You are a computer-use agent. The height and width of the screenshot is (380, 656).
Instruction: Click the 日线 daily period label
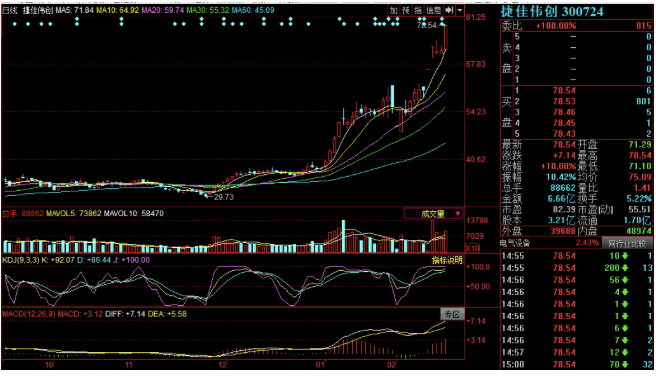coord(10,10)
